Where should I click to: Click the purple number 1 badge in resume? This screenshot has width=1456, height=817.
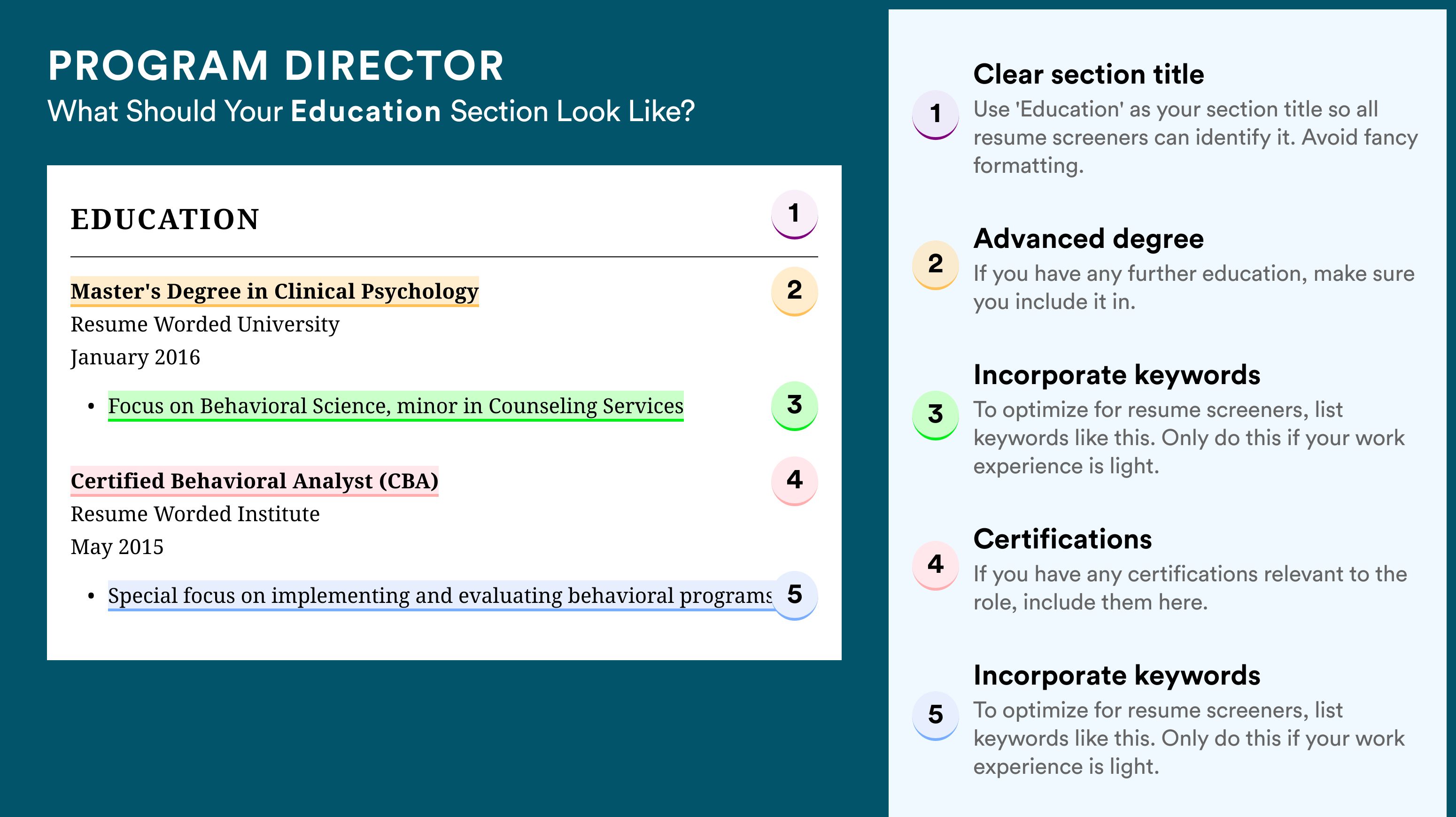(794, 214)
